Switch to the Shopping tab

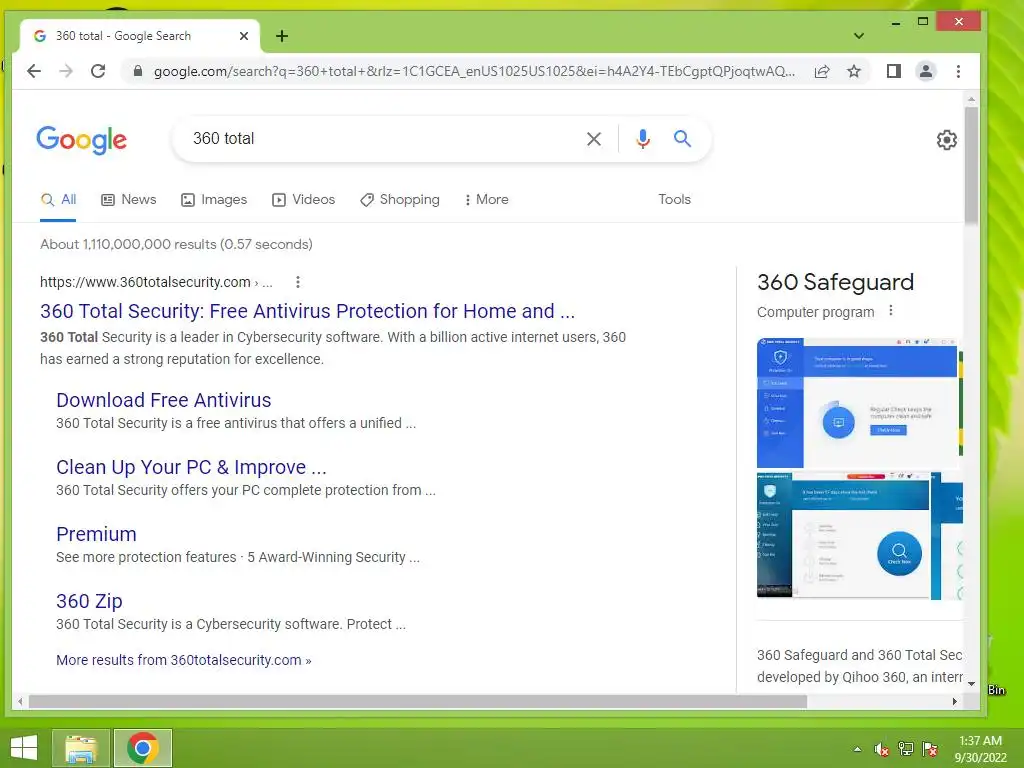(400, 200)
